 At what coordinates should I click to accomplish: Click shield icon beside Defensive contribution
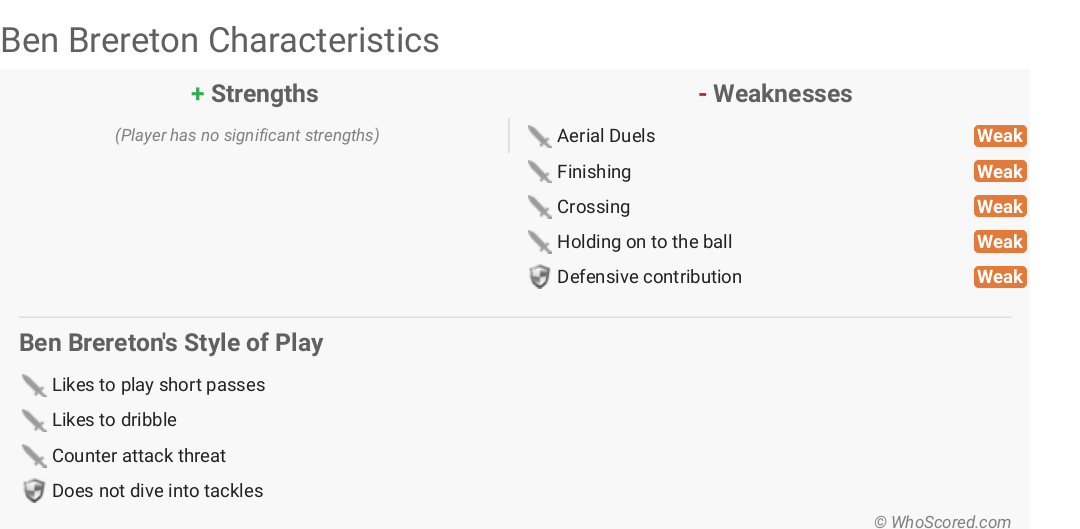click(540, 277)
